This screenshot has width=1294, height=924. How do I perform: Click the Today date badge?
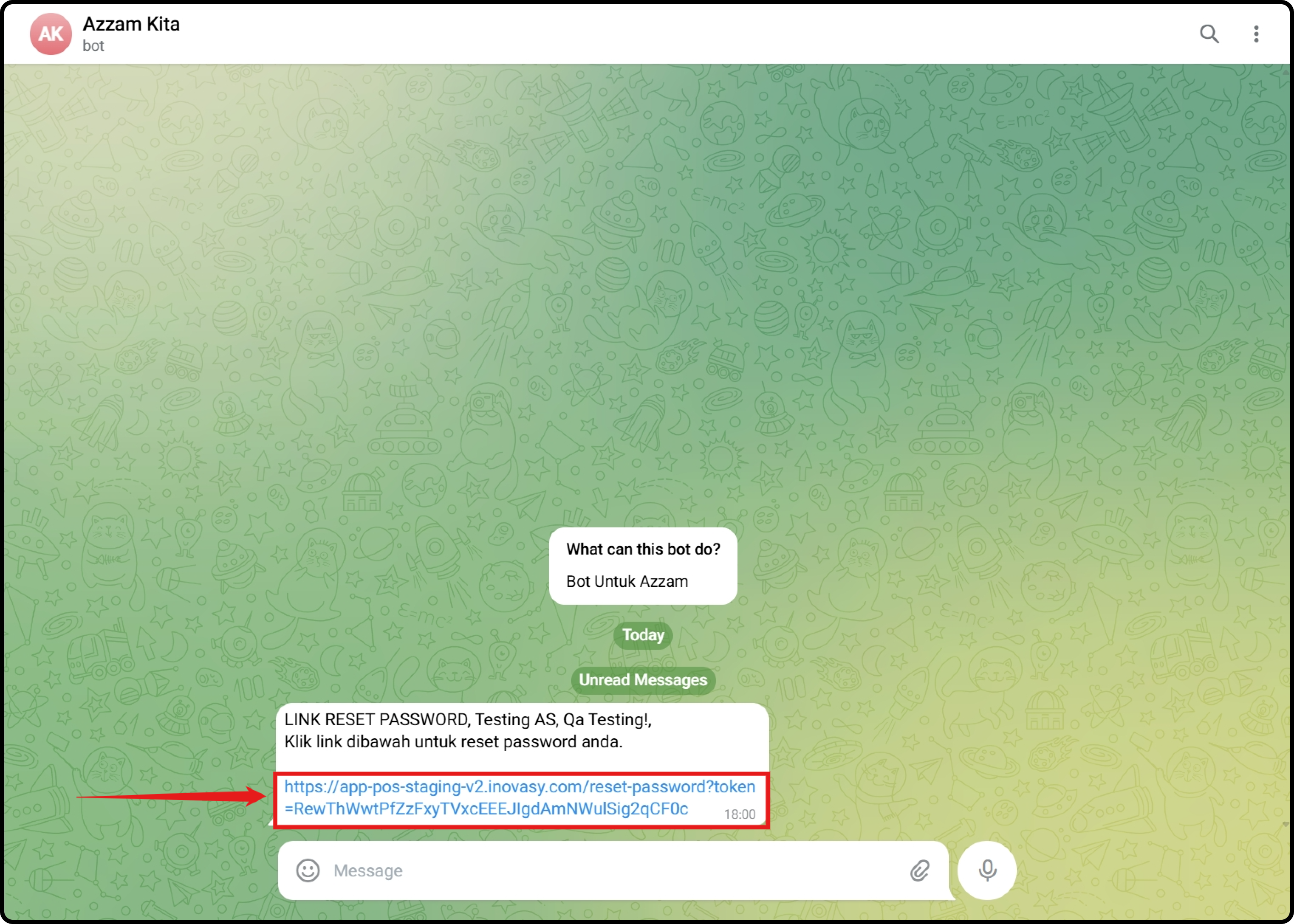(643, 634)
